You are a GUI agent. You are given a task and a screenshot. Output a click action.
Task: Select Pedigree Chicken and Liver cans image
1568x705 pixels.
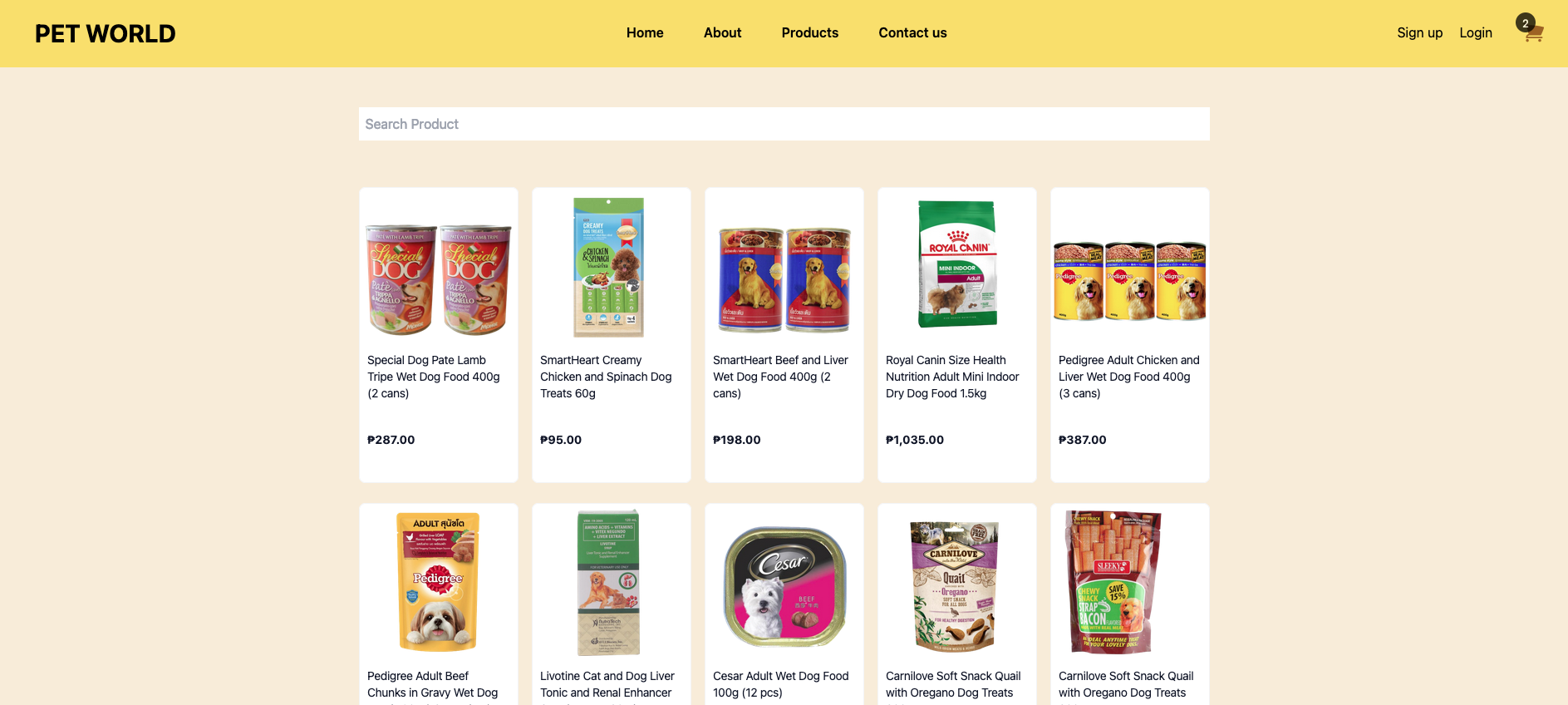(1129, 281)
